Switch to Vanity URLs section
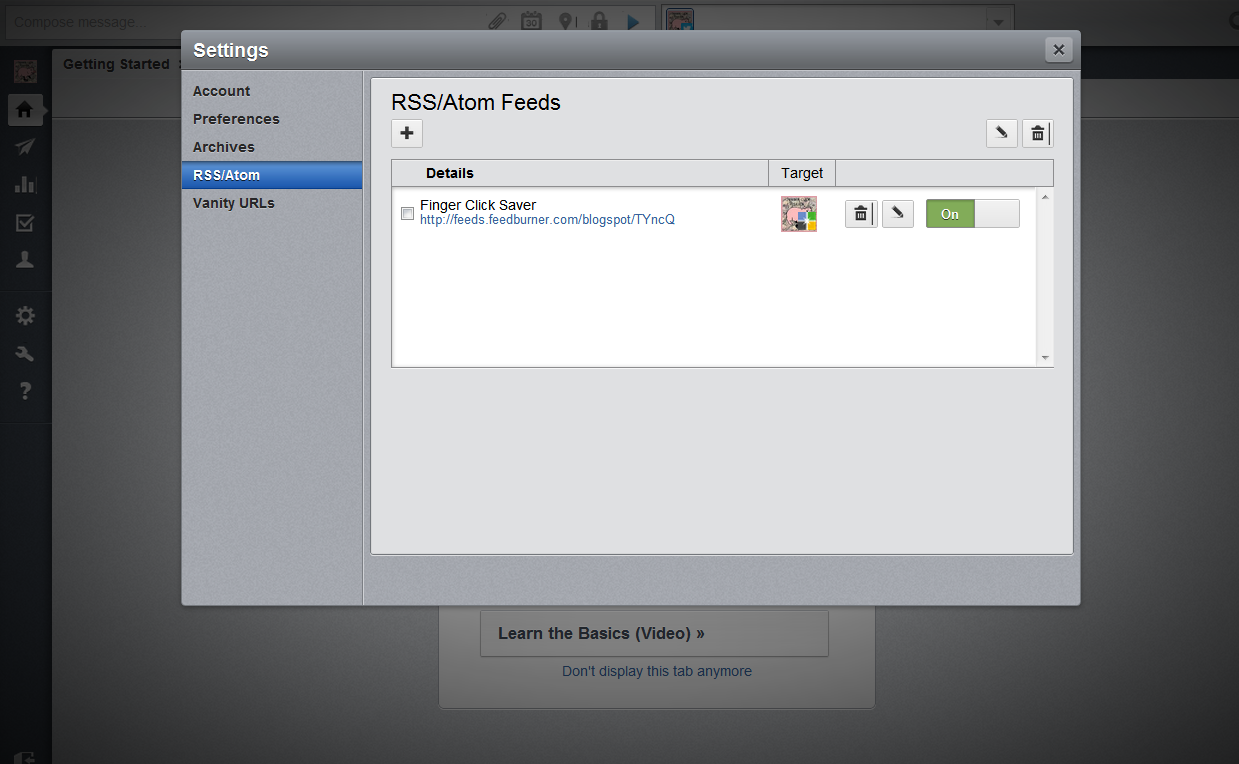 pyautogui.click(x=233, y=203)
